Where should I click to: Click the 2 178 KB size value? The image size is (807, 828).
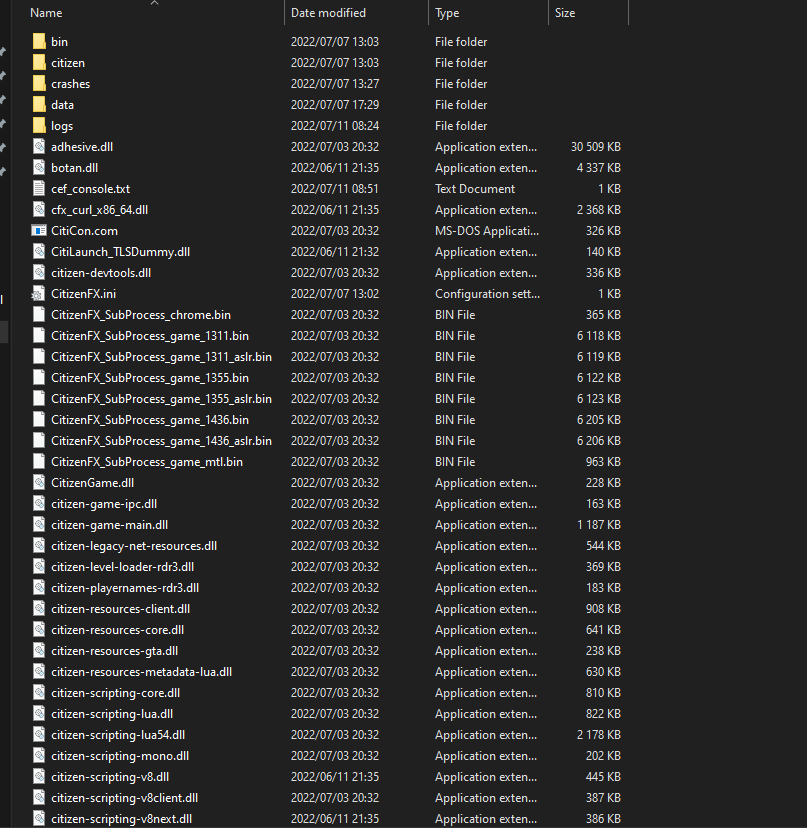click(x=598, y=735)
